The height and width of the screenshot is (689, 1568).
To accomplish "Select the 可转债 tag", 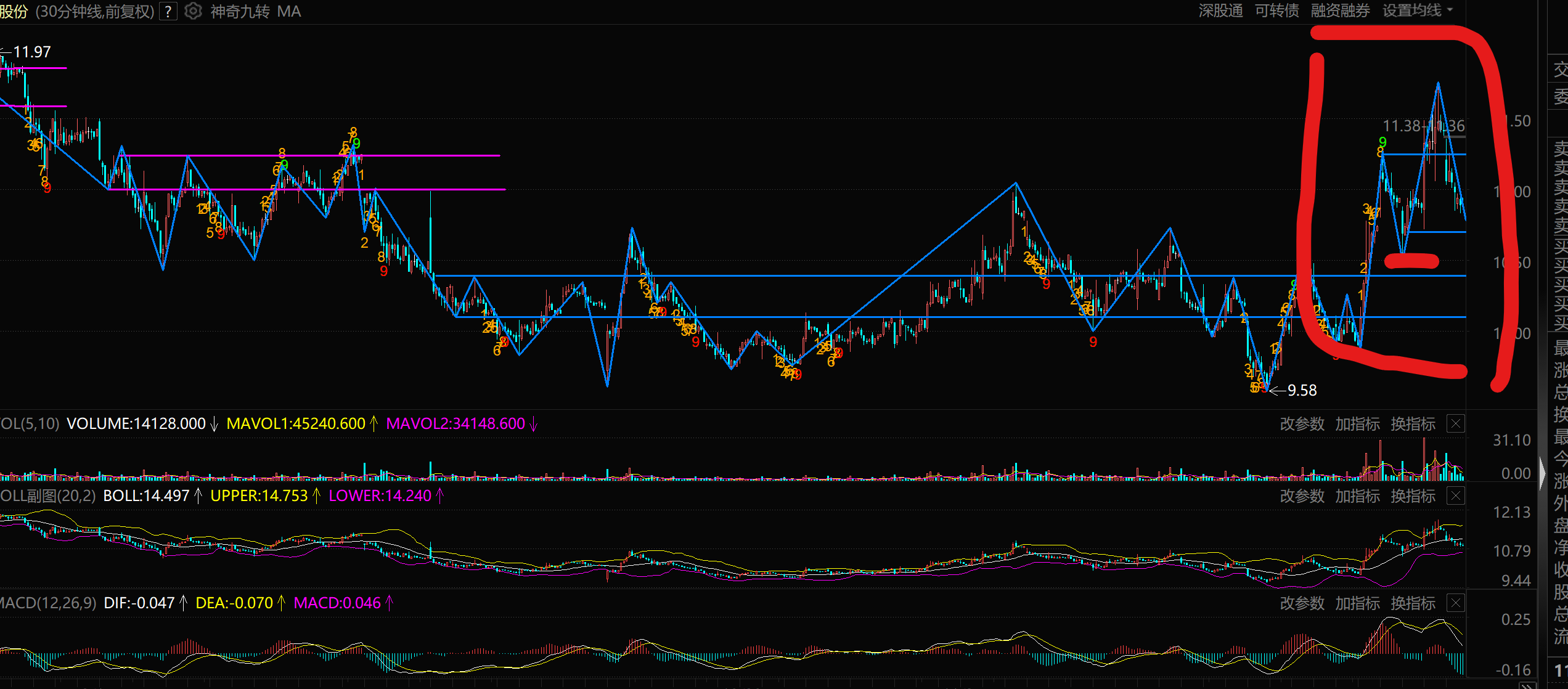I will [1276, 11].
